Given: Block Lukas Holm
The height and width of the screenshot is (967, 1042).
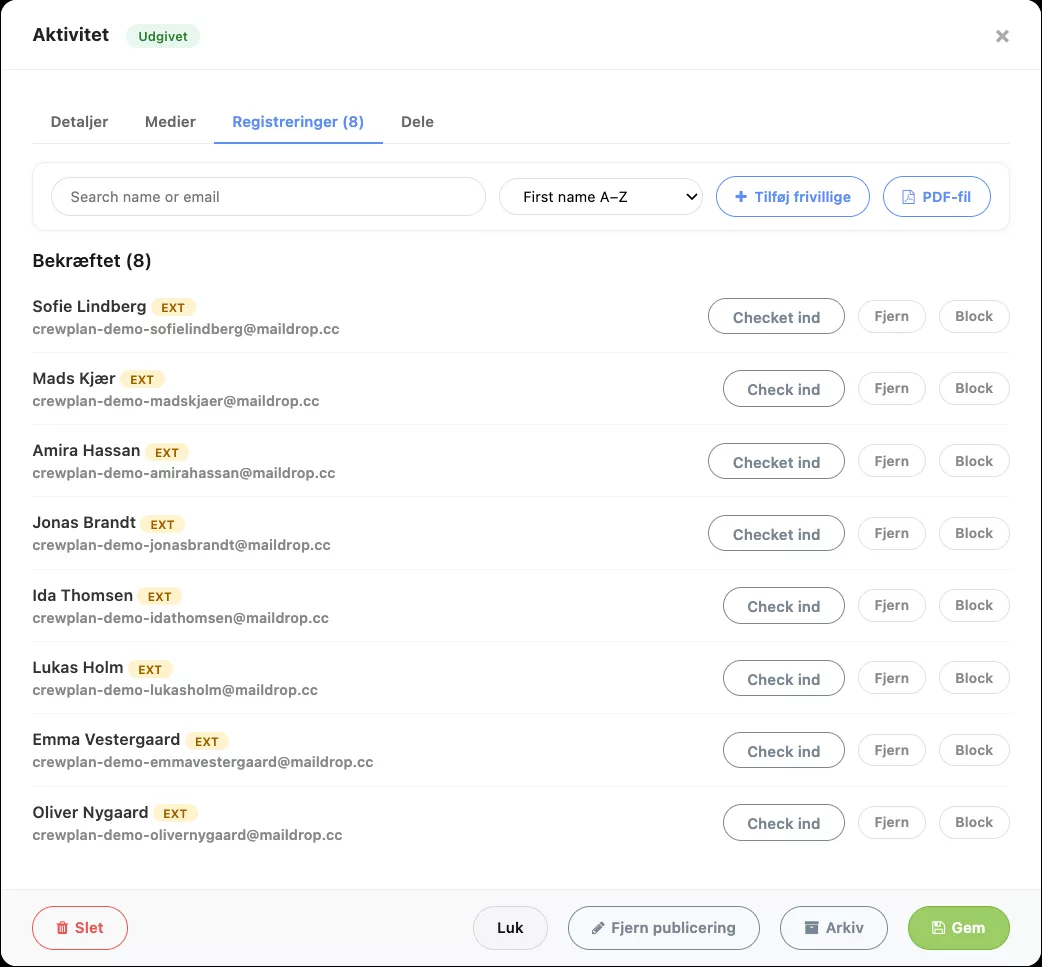Looking at the screenshot, I should coord(974,678).
